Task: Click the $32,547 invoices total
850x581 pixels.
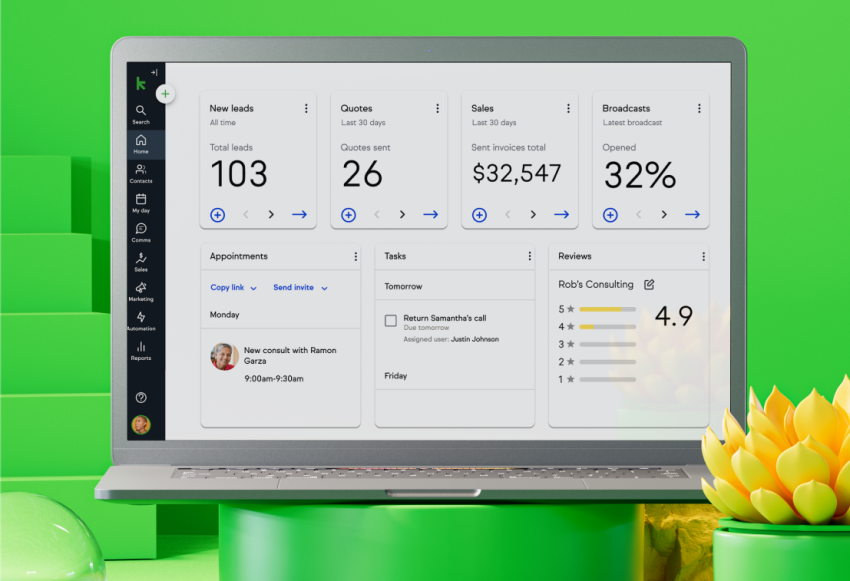Action: (517, 173)
